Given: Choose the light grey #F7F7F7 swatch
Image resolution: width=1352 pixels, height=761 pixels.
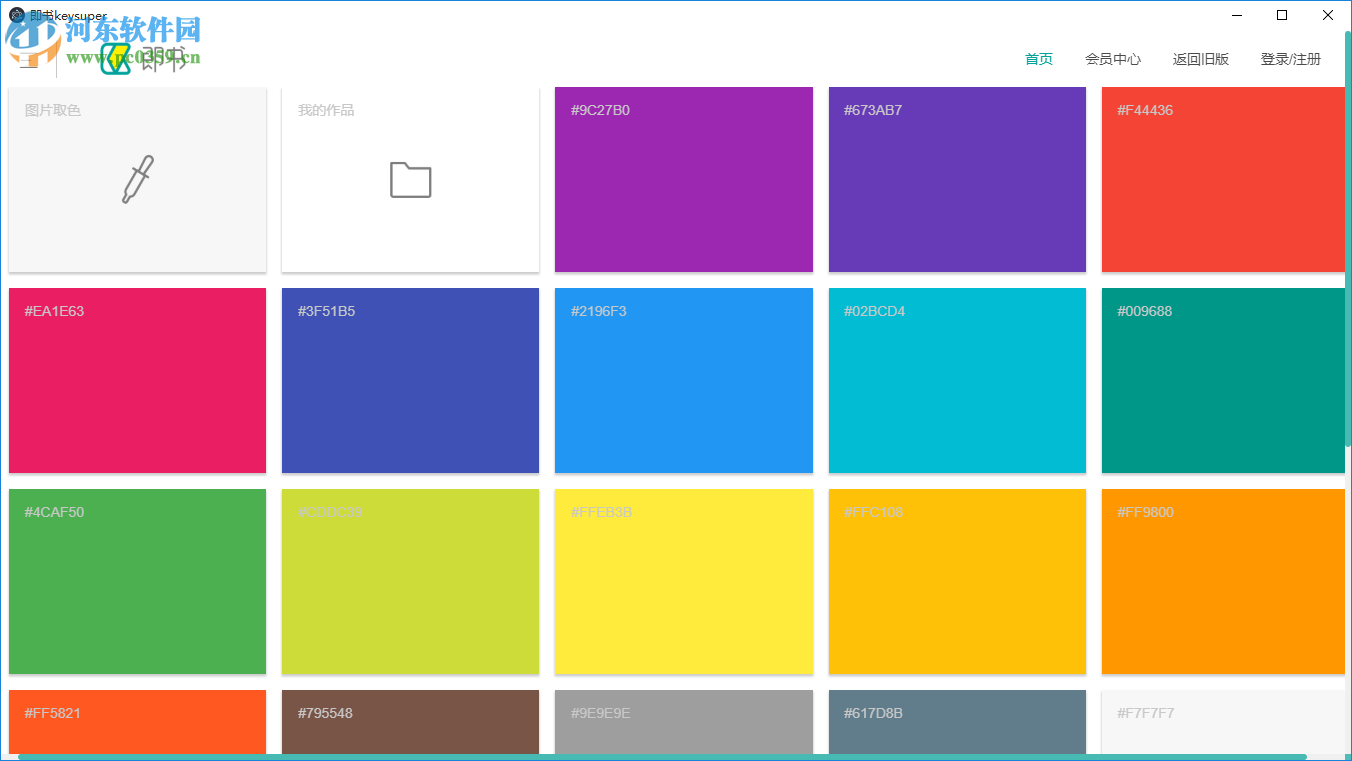Looking at the screenshot, I should 1223,721.
